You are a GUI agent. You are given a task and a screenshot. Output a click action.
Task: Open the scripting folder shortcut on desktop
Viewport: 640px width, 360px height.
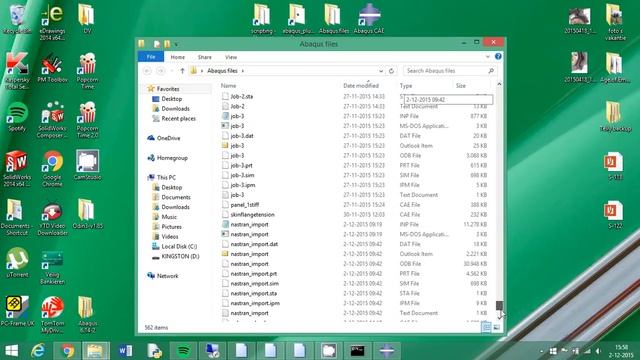point(262,18)
